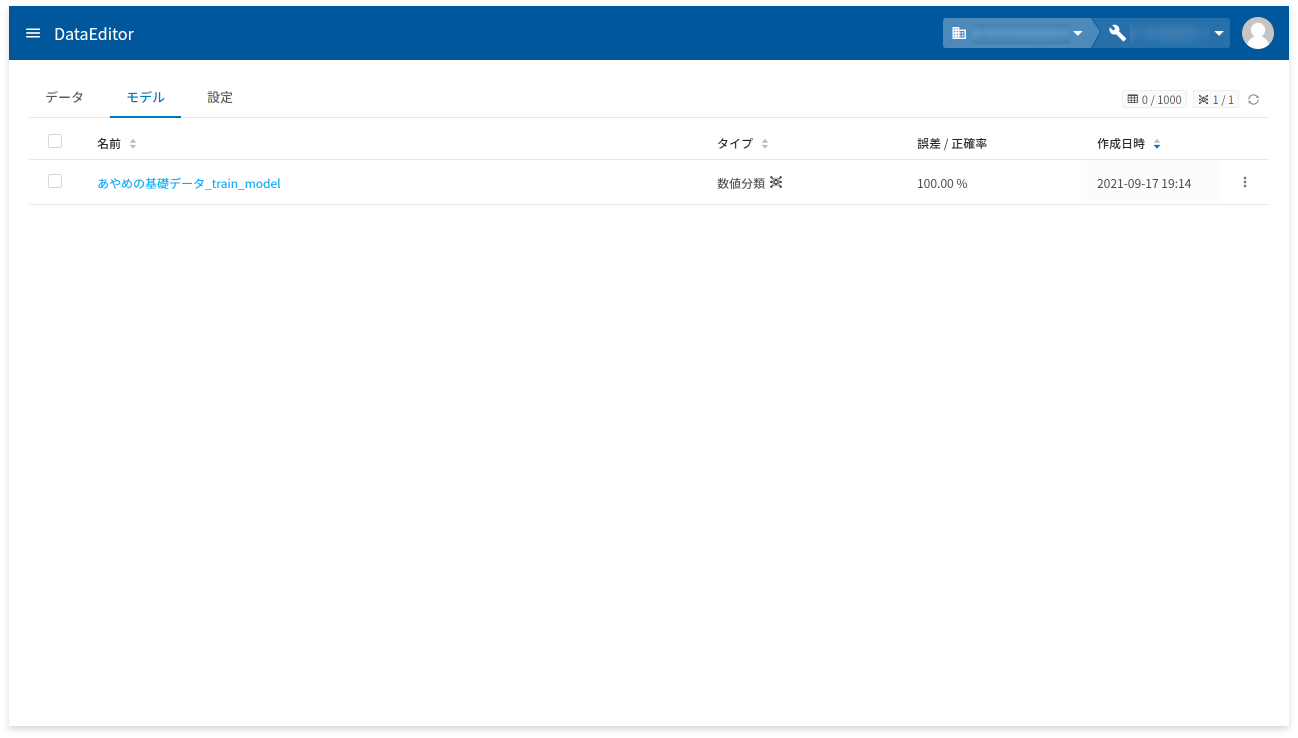Sort by 作成日時 using the sort arrow
This screenshot has height=738, width=1298.
coord(1157,144)
